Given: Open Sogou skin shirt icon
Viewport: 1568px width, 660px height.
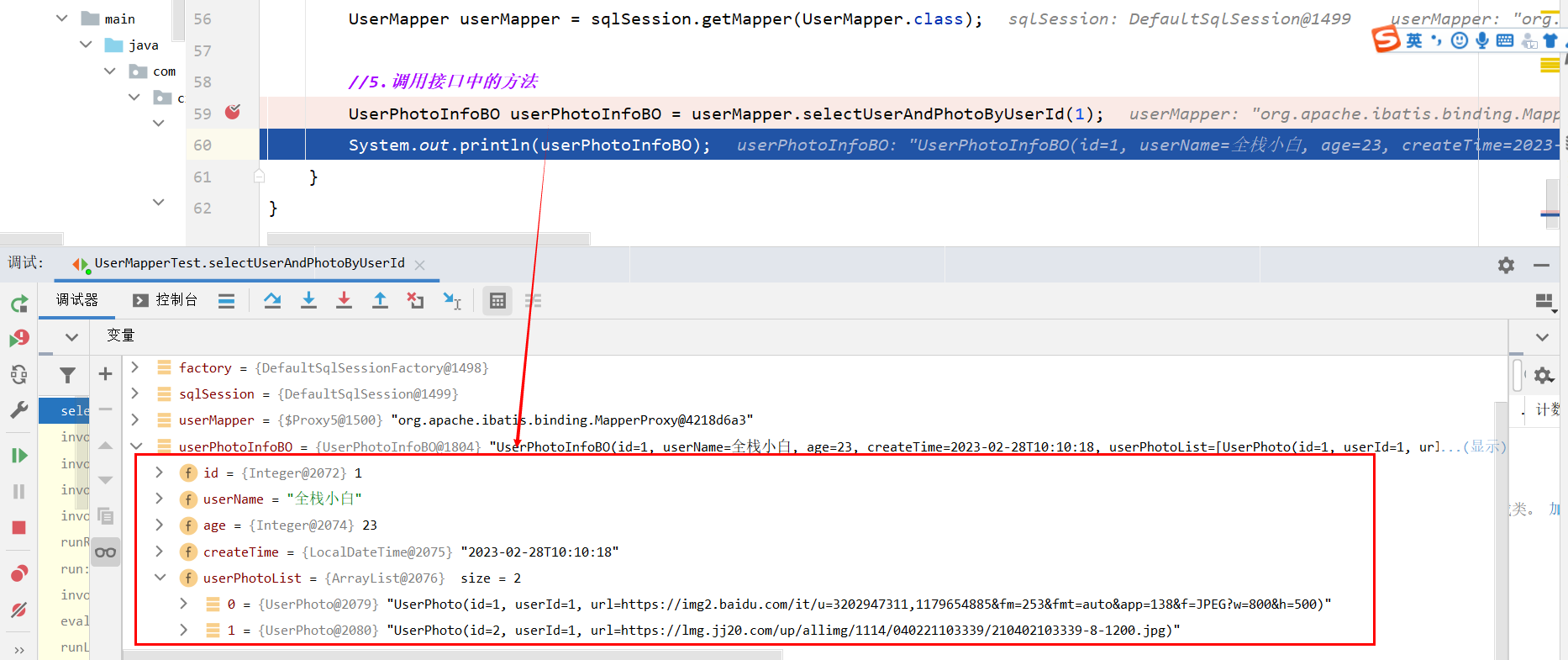Looking at the screenshot, I should 1550,40.
